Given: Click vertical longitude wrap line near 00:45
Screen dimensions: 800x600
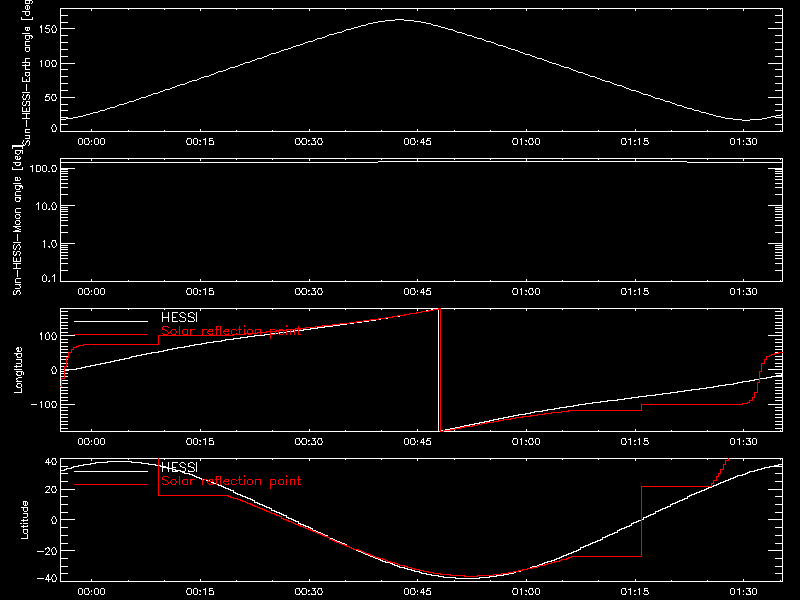Looking at the screenshot, I should (x=439, y=370).
